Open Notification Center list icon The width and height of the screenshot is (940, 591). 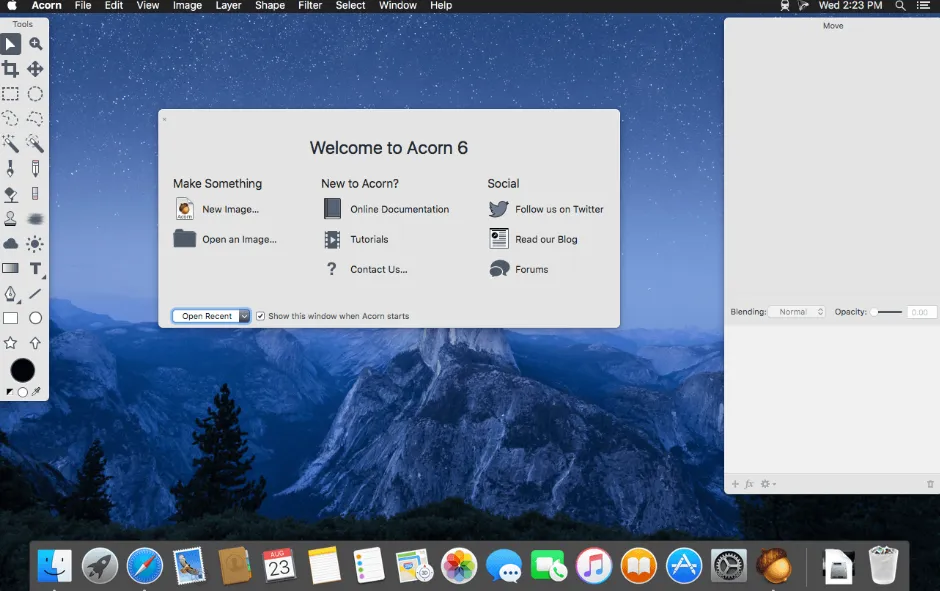924,5
